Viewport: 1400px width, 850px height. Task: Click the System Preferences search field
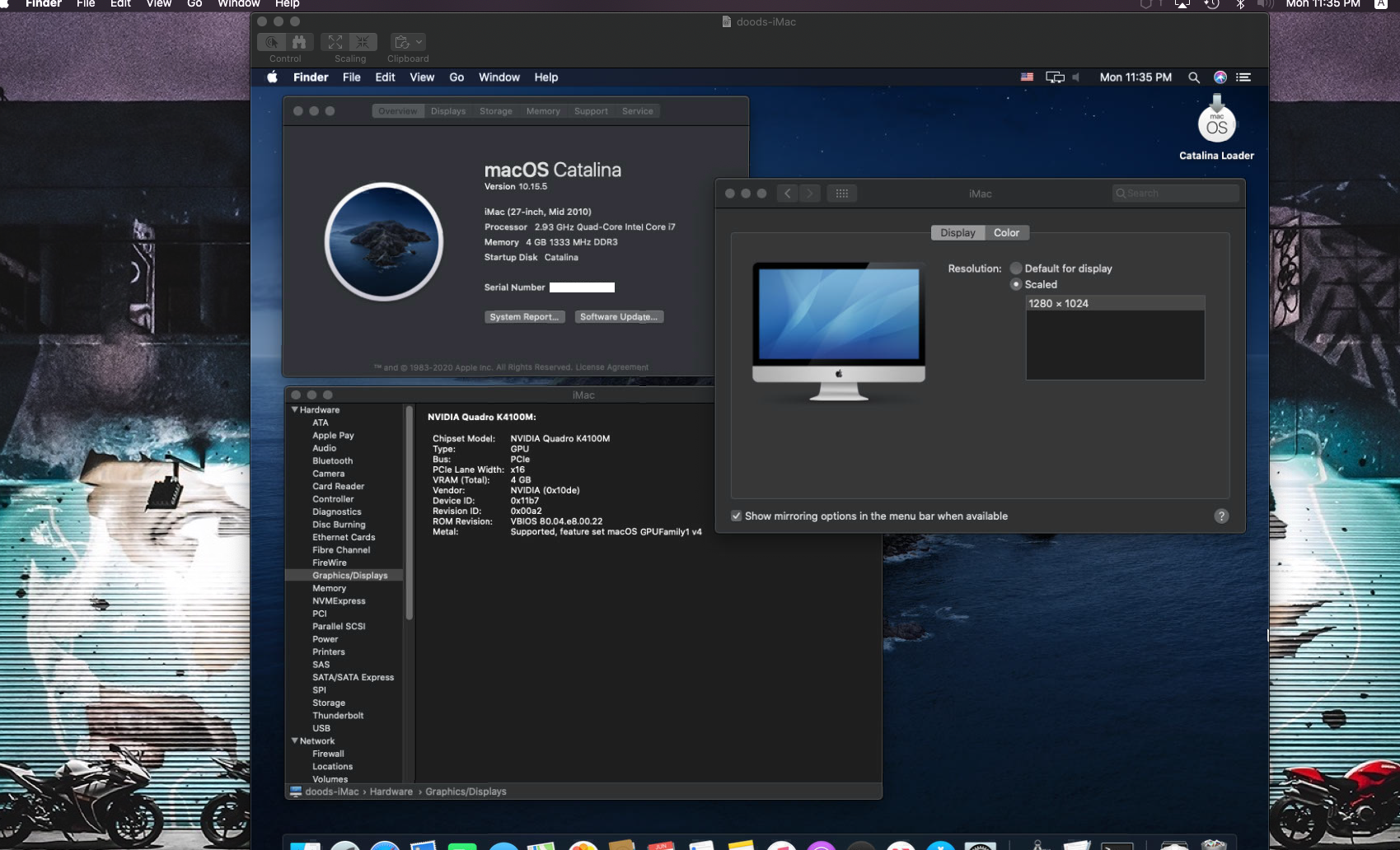click(x=1175, y=194)
